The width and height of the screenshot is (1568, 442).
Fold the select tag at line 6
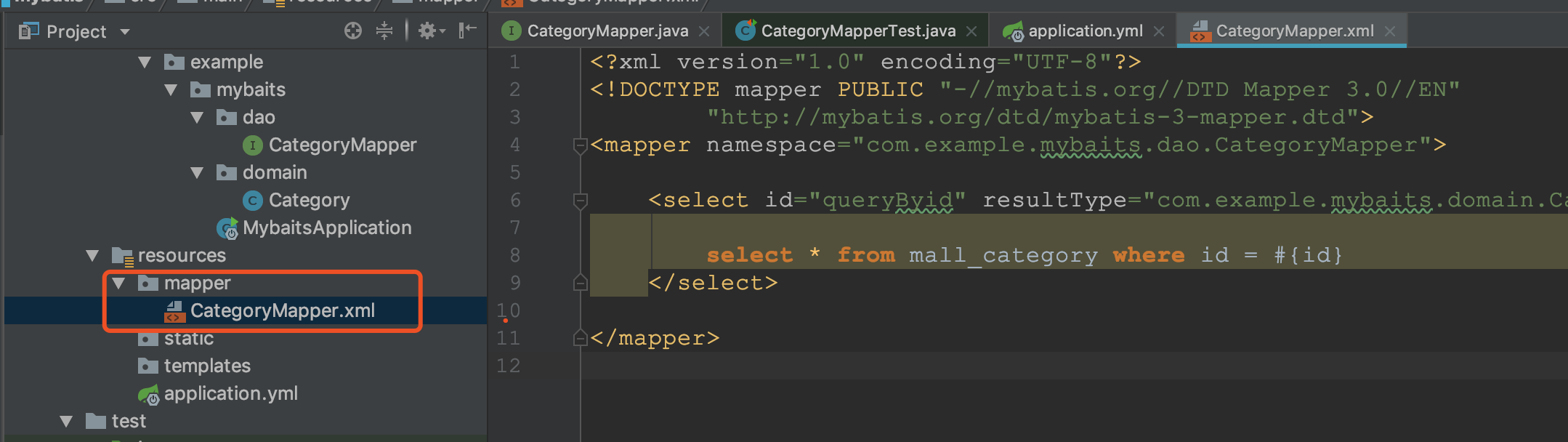pos(580,201)
